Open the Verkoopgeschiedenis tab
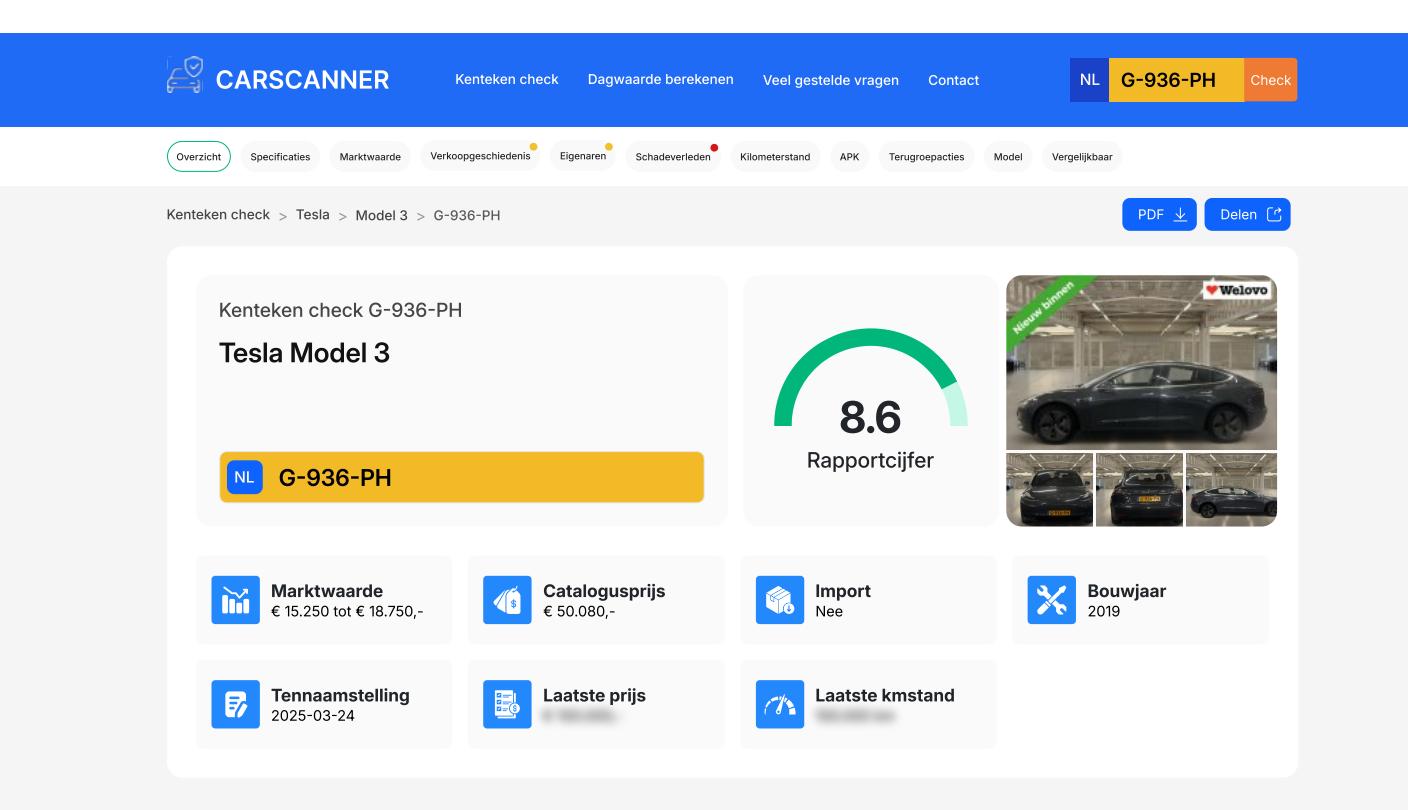This screenshot has width=1408, height=810. point(480,157)
